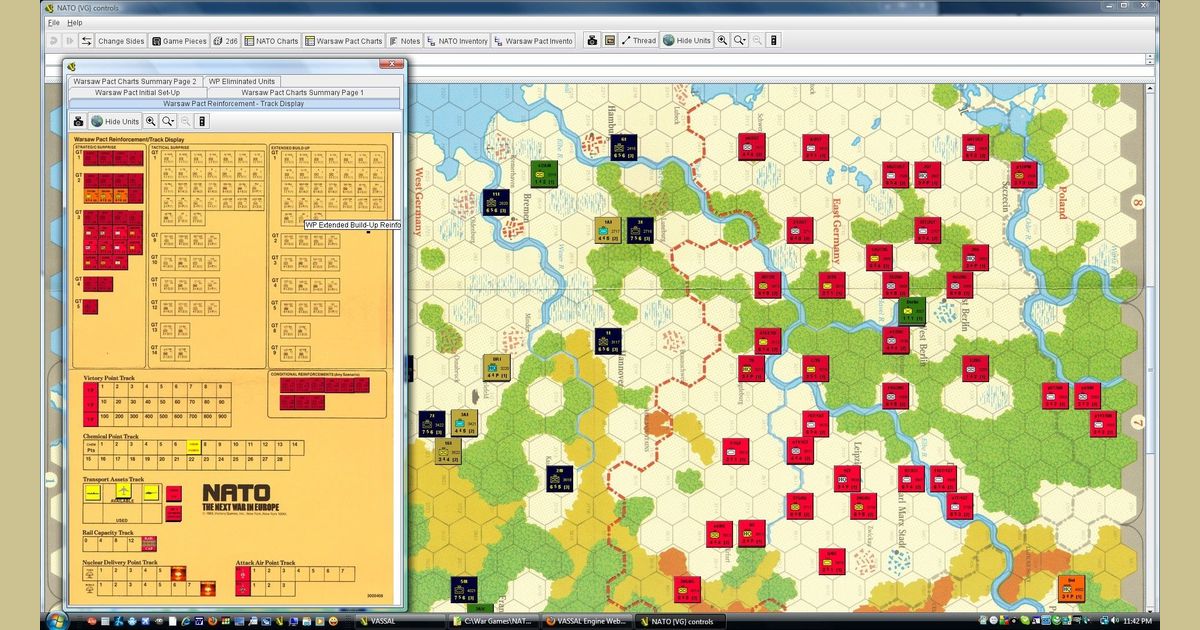Toggle Hide Units on the main toolbar
This screenshot has height=630, width=1200.
(686, 41)
